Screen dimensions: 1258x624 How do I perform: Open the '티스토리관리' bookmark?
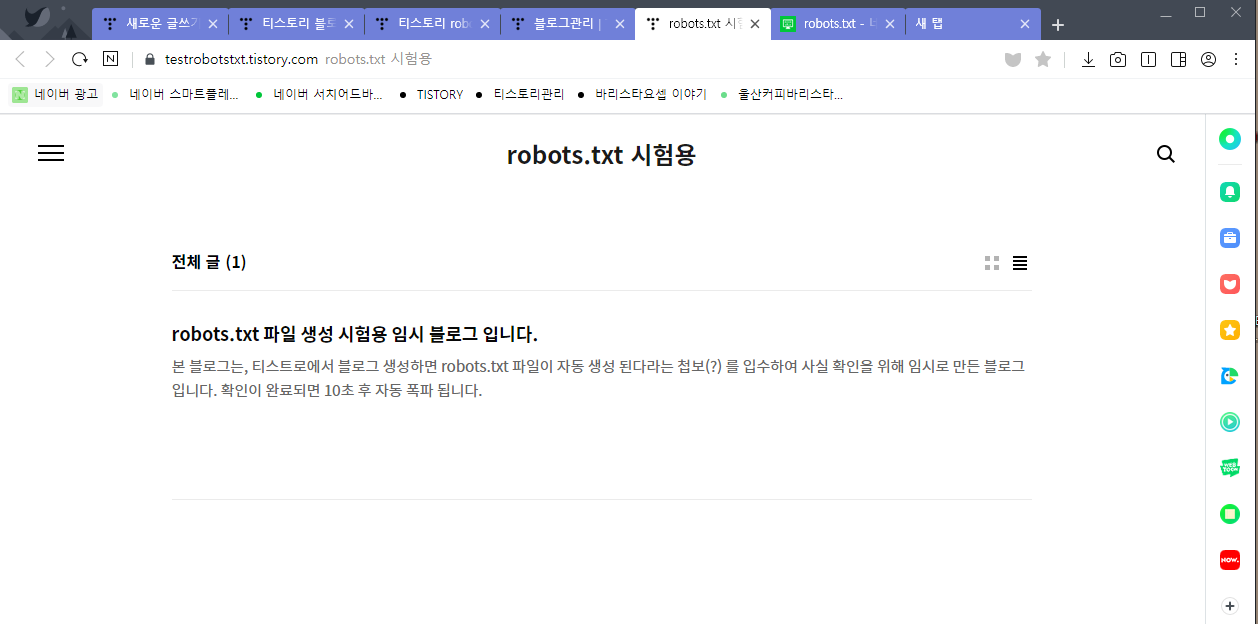point(520,95)
